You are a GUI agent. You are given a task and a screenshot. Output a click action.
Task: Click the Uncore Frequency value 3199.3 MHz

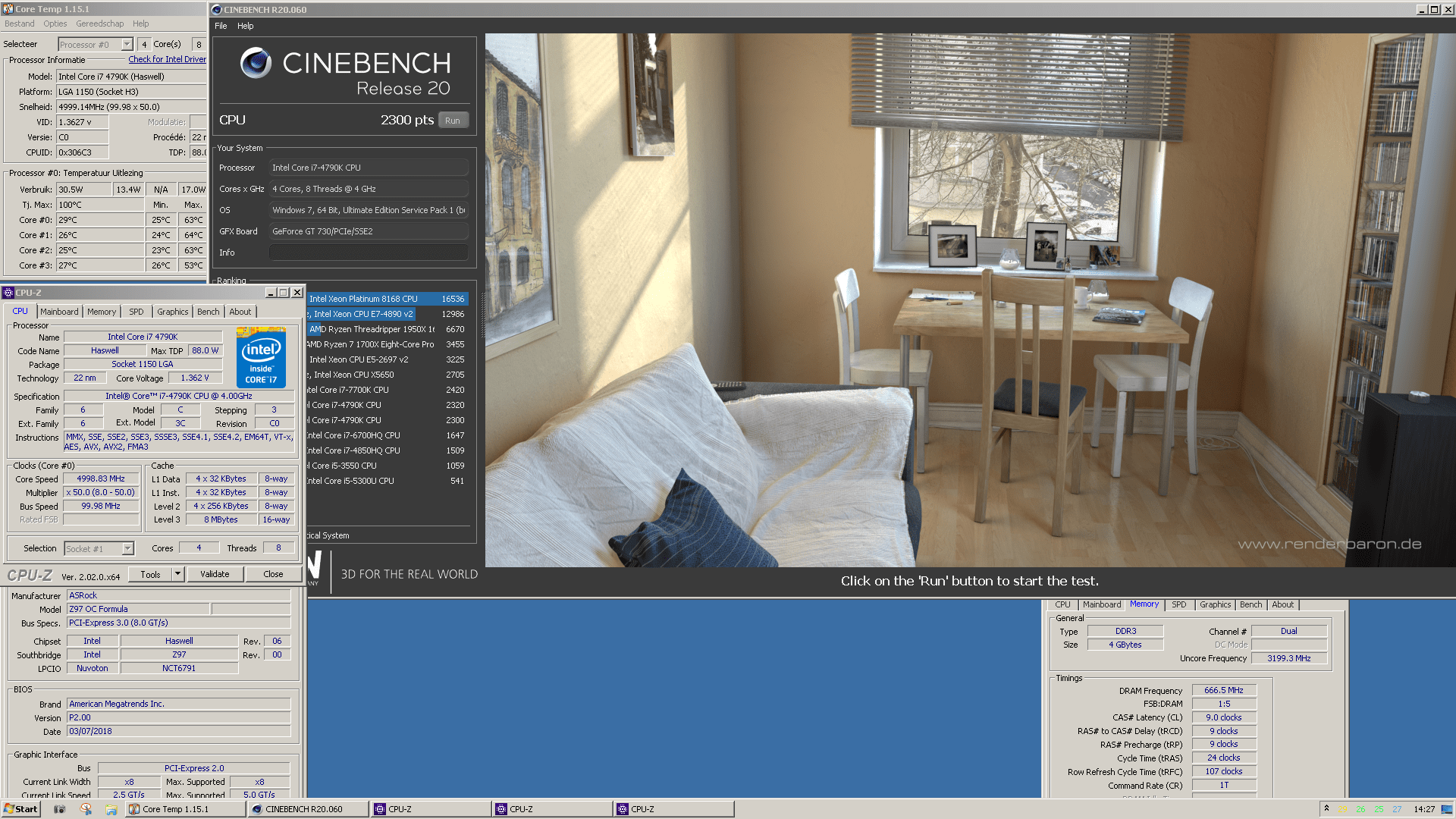click(1289, 658)
